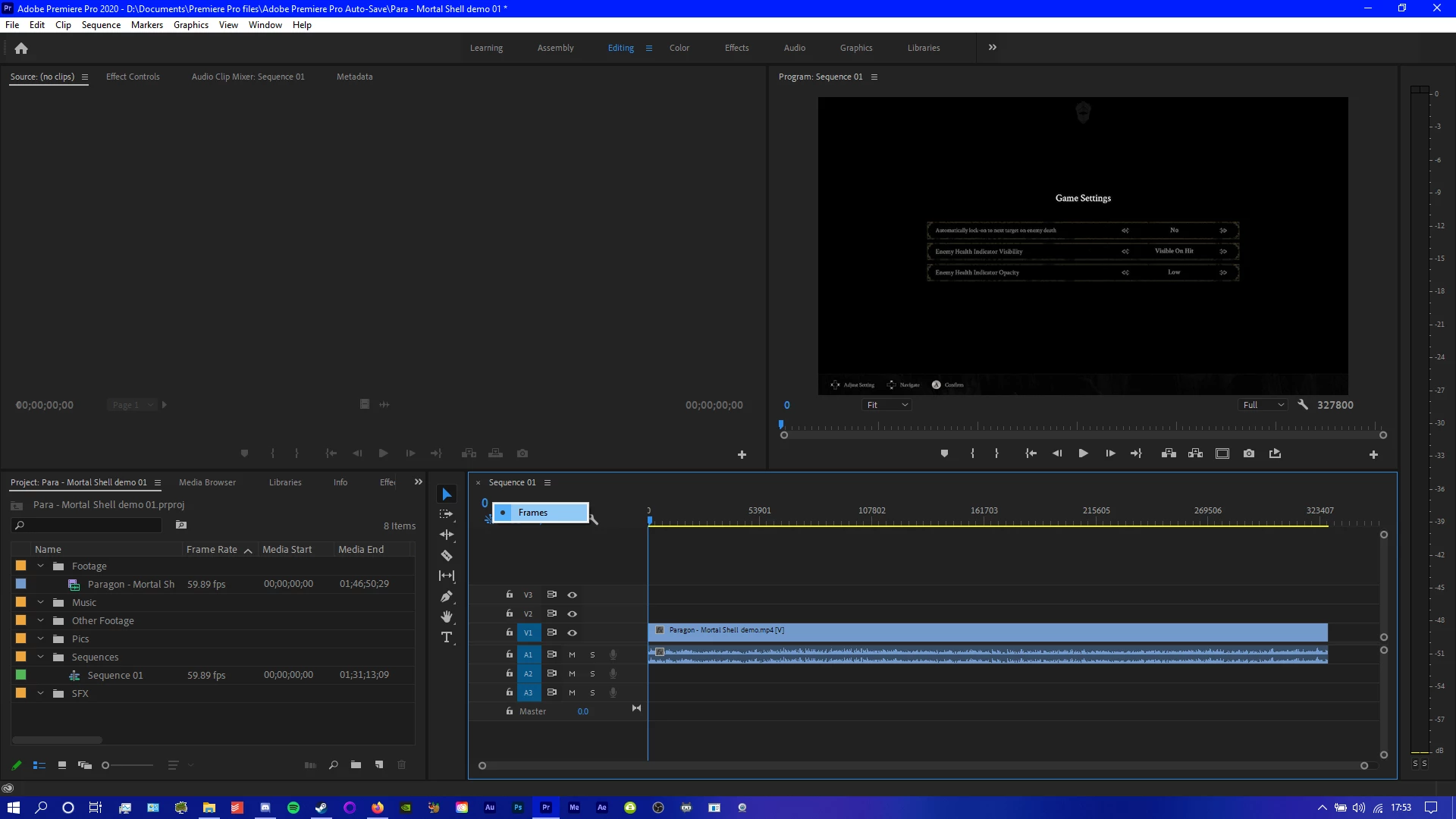Click Export Frame camera icon in Program monitor
This screenshot has width=1456, height=819.
tap(1249, 453)
